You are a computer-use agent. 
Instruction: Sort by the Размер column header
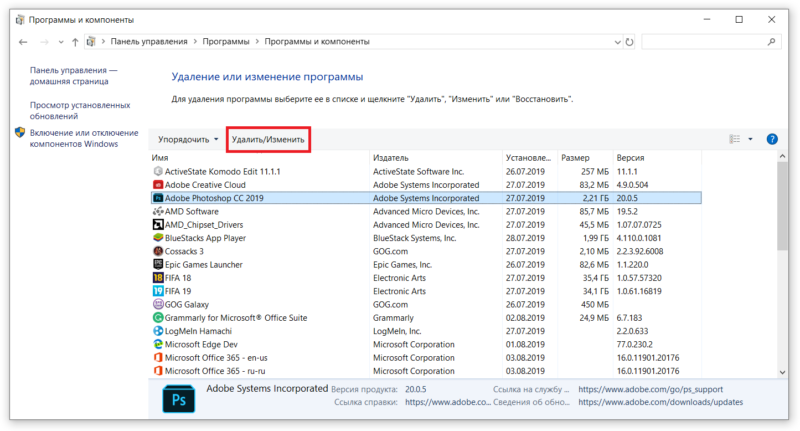coord(585,158)
